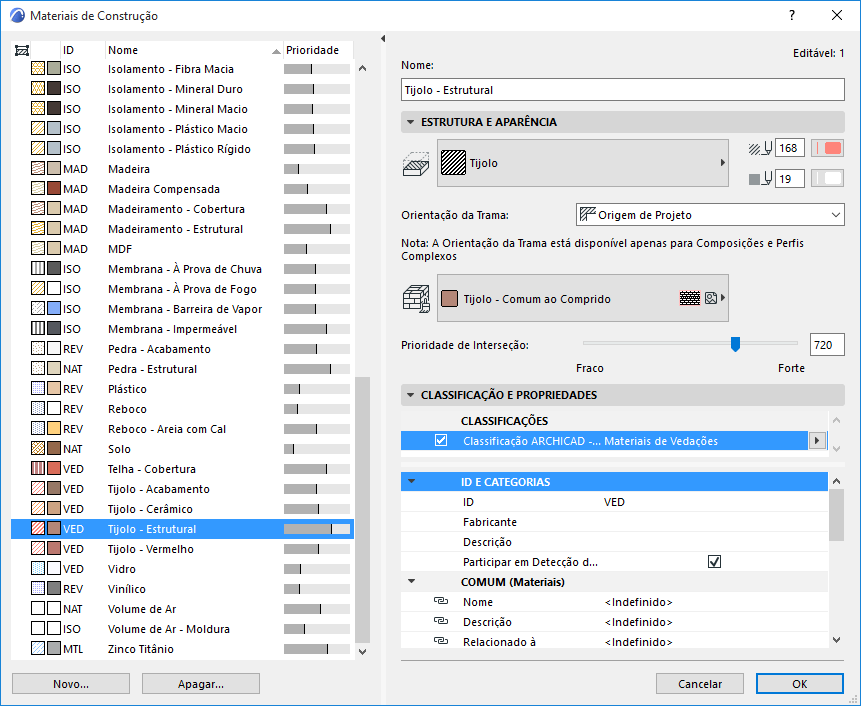Toggle Participar em Detecção checkbox
Image resolution: width=861 pixels, height=706 pixels.
coord(714,562)
